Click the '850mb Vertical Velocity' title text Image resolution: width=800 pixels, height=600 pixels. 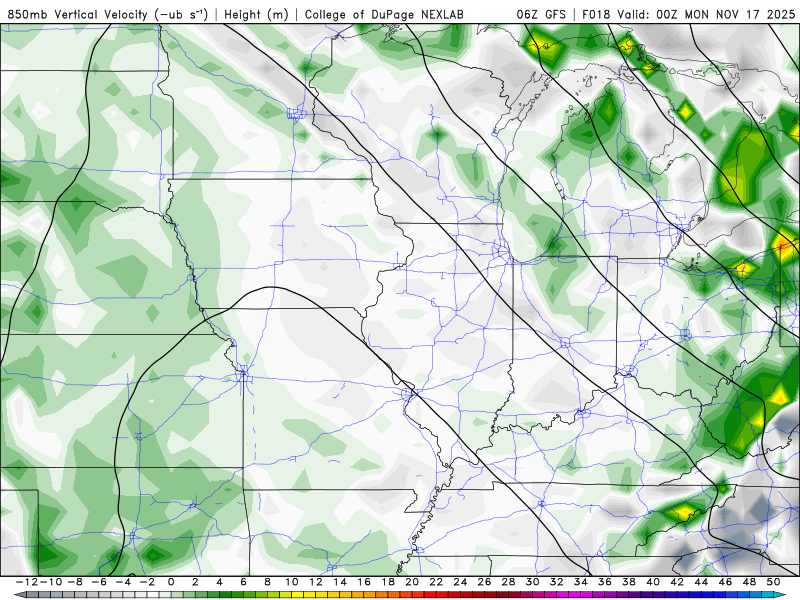[78, 14]
